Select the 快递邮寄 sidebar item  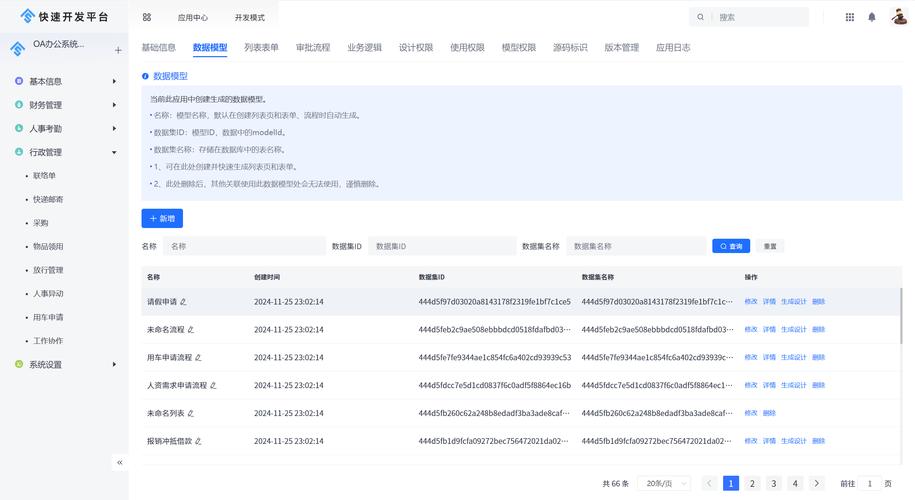coord(48,199)
